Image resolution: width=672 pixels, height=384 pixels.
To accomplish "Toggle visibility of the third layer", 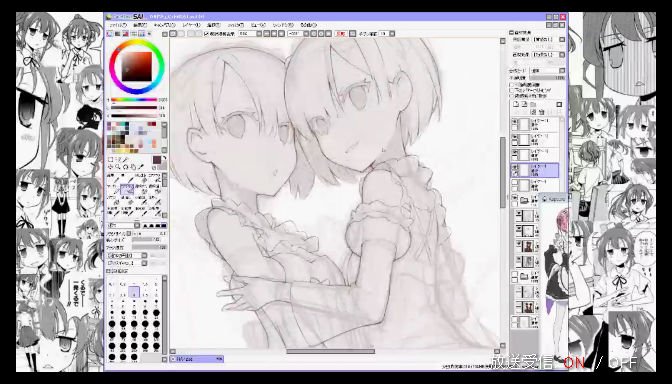I will click(515, 152).
